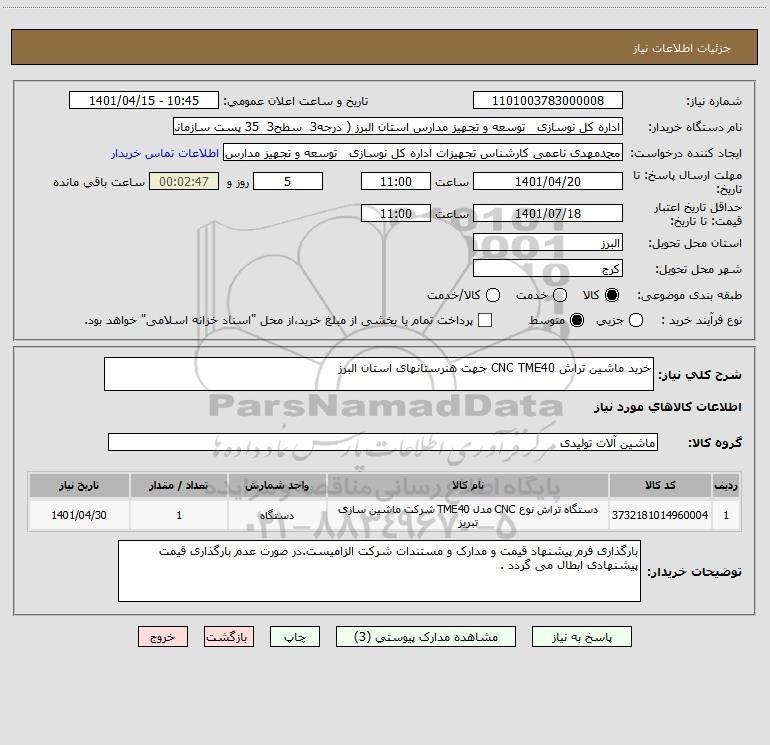Click the نام کالا column header

tap(468, 485)
